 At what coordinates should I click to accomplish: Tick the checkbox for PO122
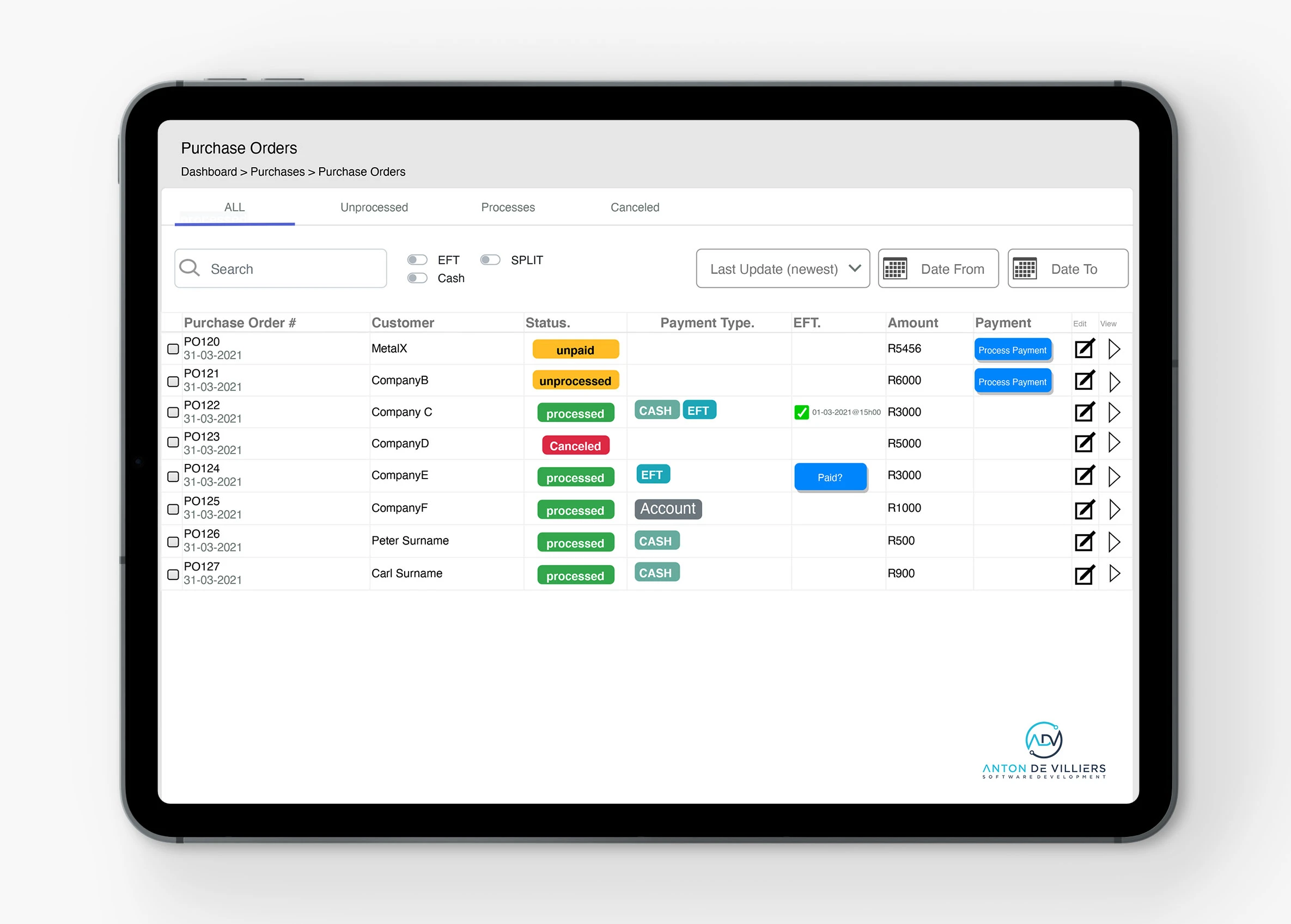coord(173,412)
